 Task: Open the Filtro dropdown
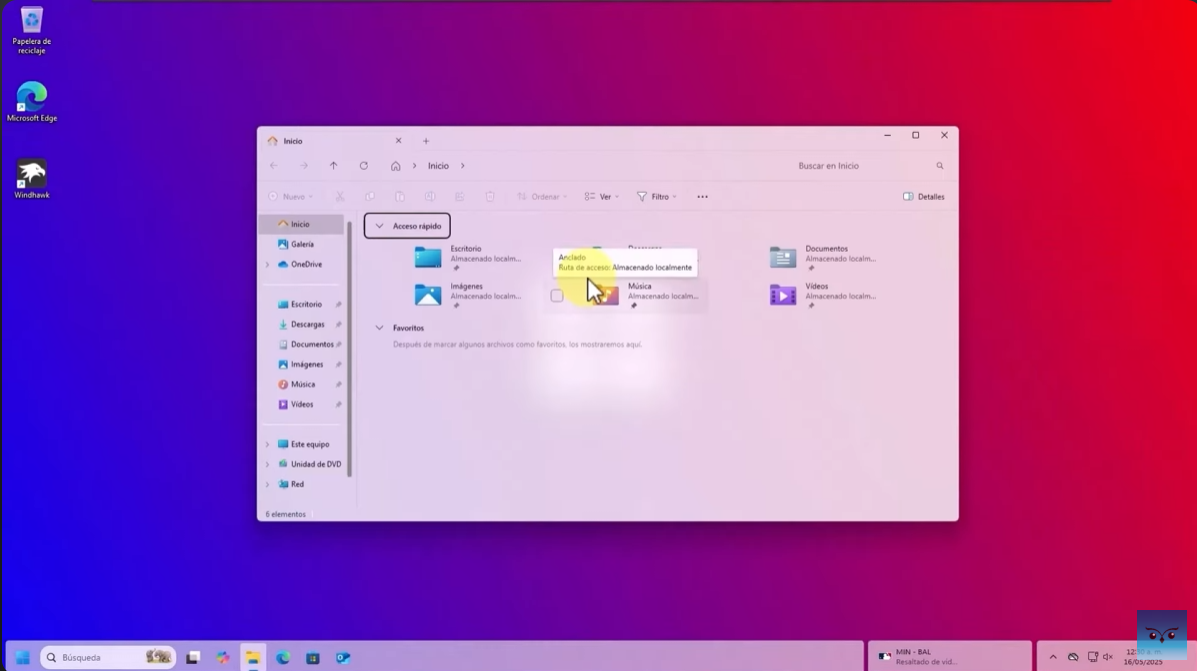(657, 197)
